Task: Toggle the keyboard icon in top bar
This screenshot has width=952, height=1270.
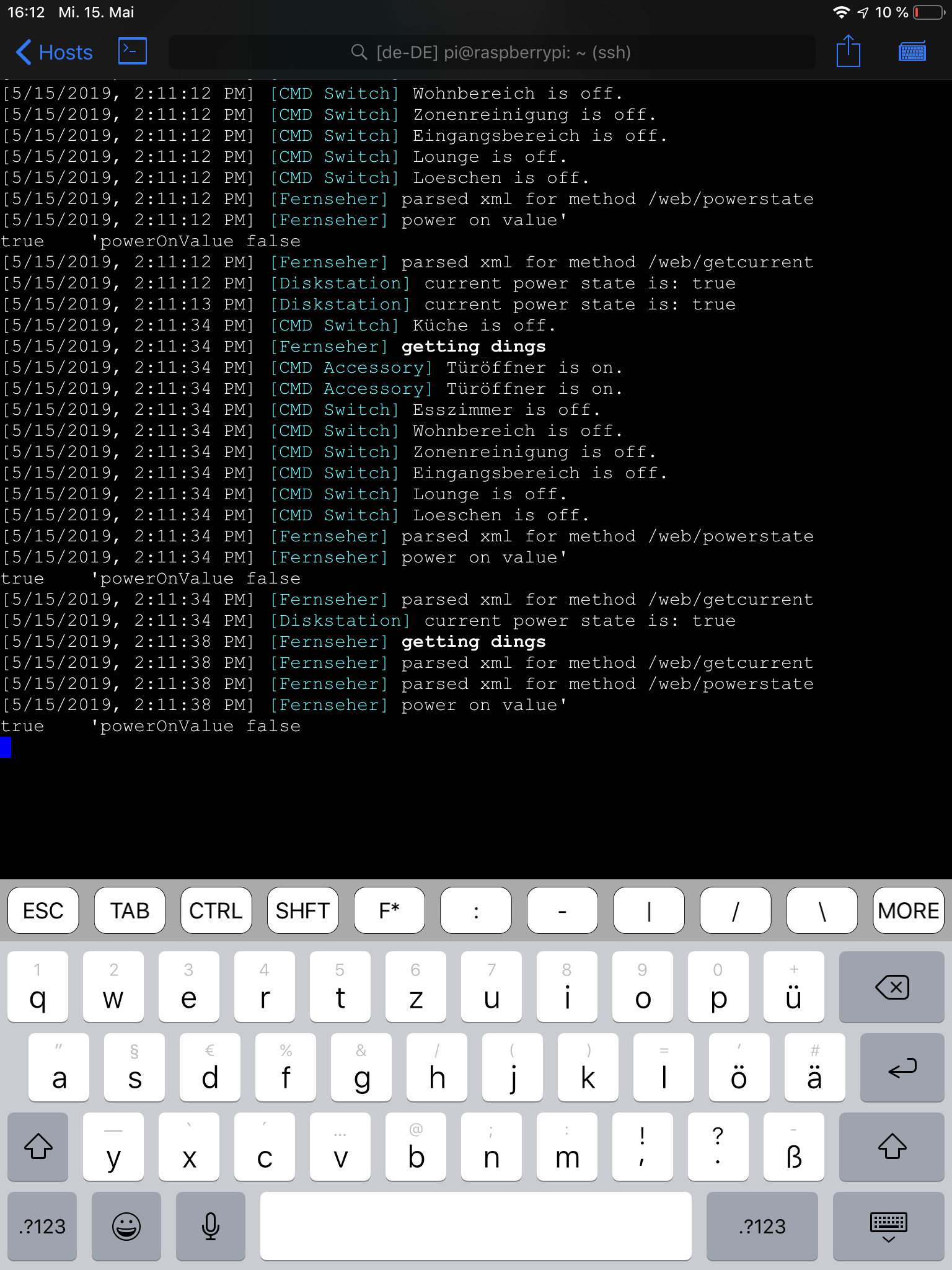Action: [912, 52]
